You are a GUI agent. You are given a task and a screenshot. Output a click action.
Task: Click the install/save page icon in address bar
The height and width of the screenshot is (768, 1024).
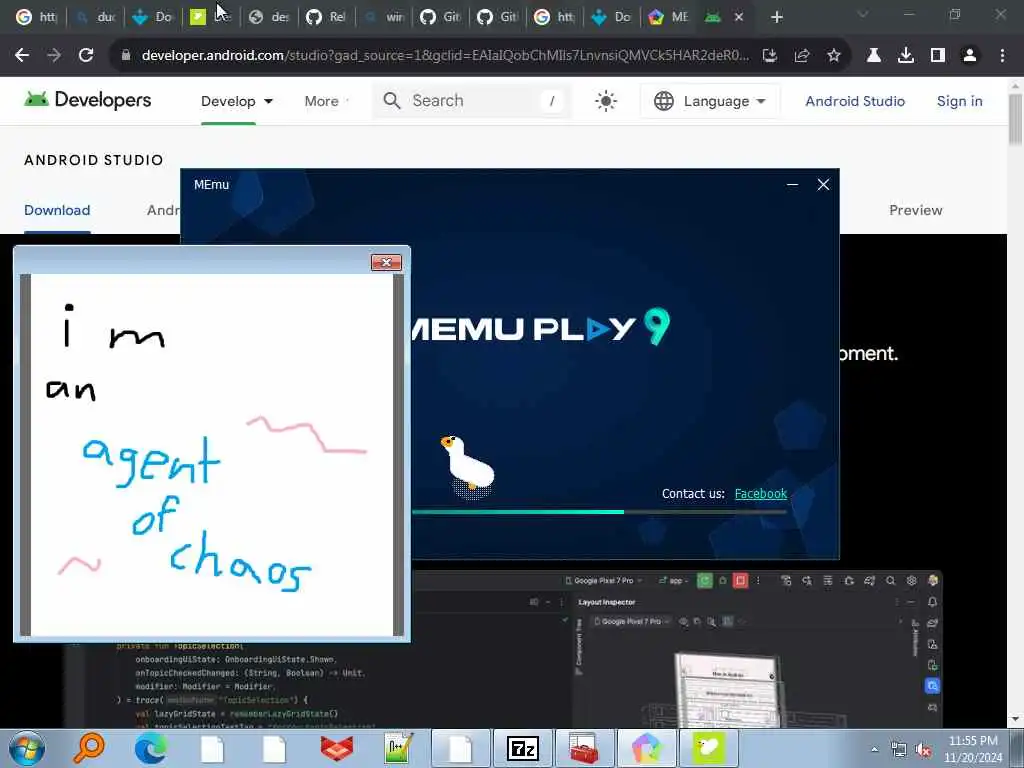[770, 56]
